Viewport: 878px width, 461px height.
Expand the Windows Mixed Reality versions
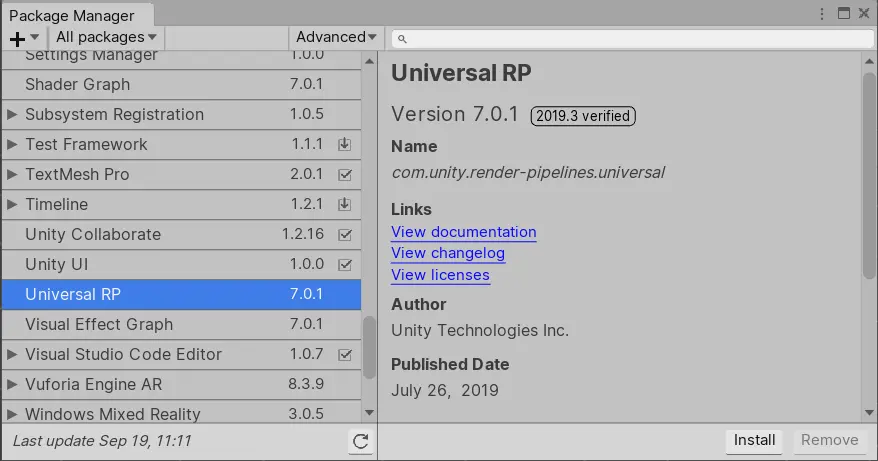12,414
